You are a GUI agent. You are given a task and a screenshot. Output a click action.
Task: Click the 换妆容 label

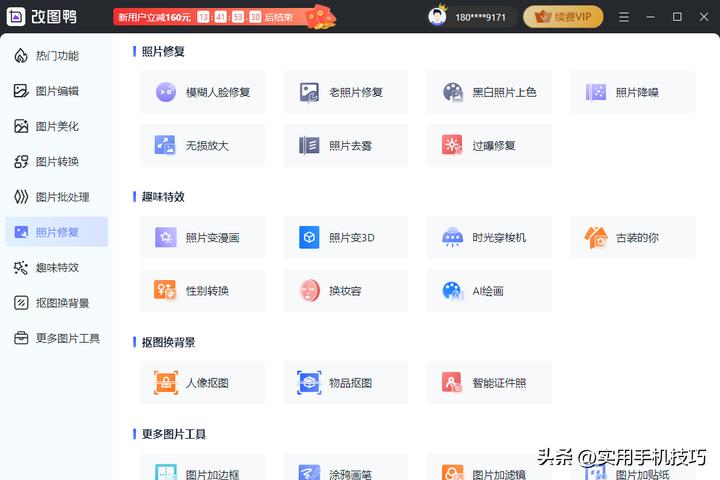345,291
